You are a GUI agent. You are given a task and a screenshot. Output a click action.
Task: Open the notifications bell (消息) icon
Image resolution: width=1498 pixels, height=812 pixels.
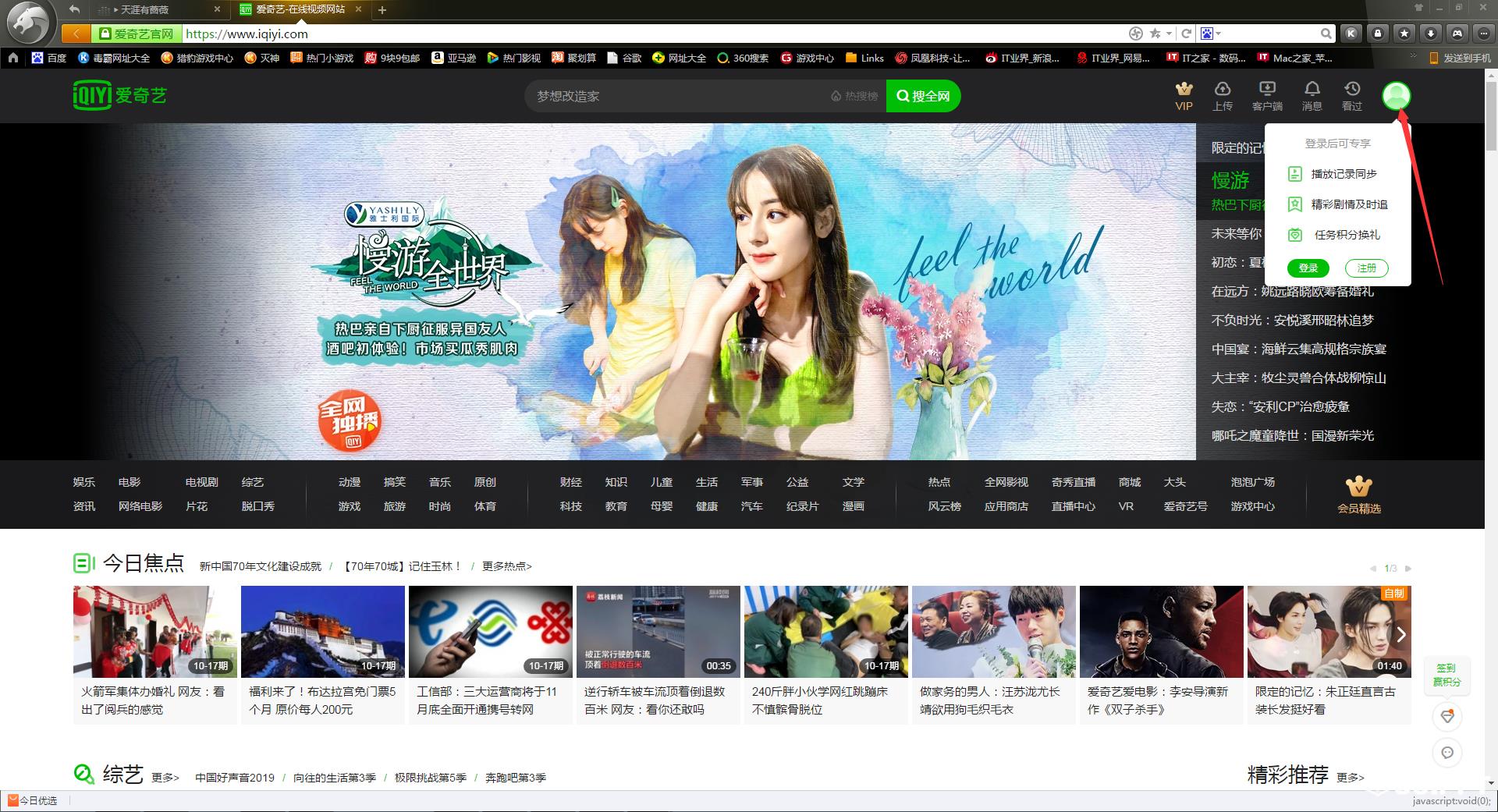[1312, 89]
